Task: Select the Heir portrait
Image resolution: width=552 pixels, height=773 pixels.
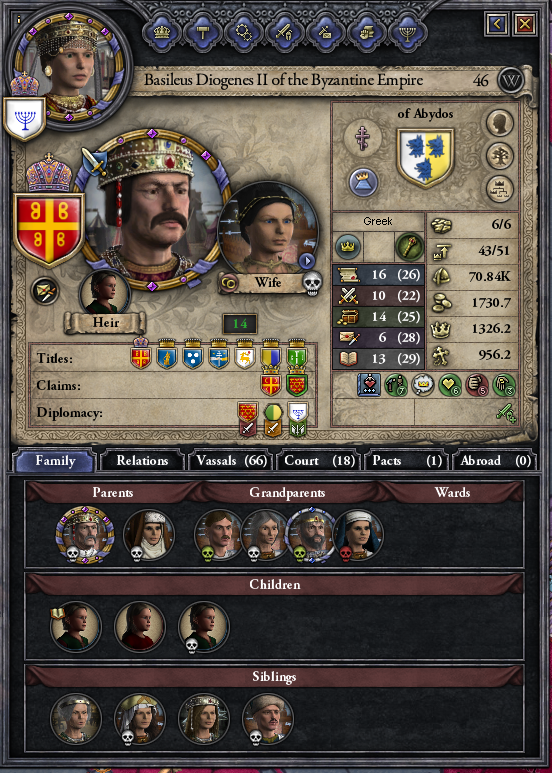Action: click(104, 294)
